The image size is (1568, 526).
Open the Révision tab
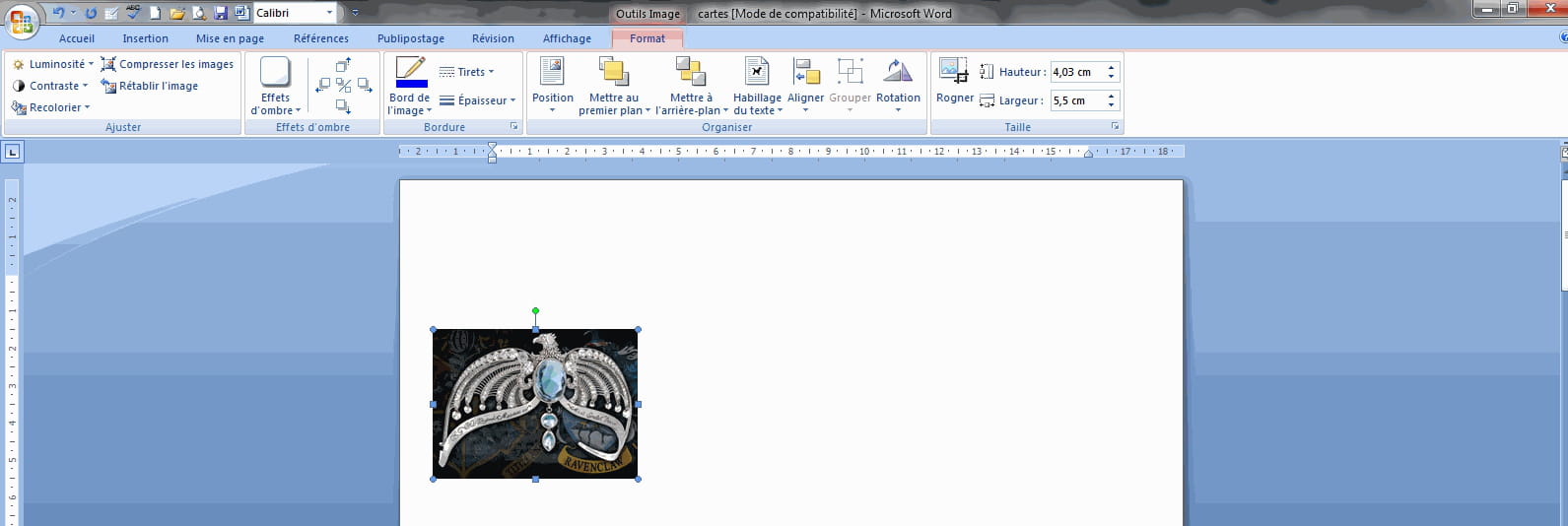(493, 38)
